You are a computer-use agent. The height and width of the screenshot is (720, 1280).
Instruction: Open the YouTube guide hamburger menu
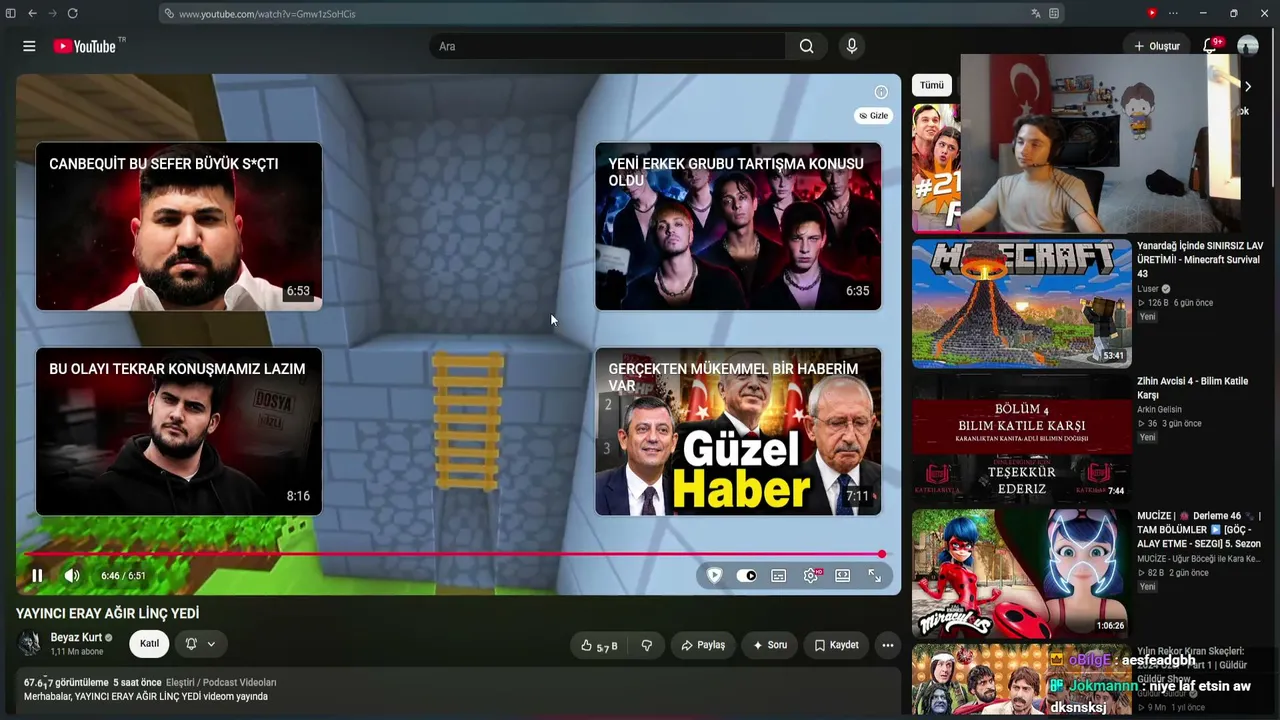click(29, 46)
